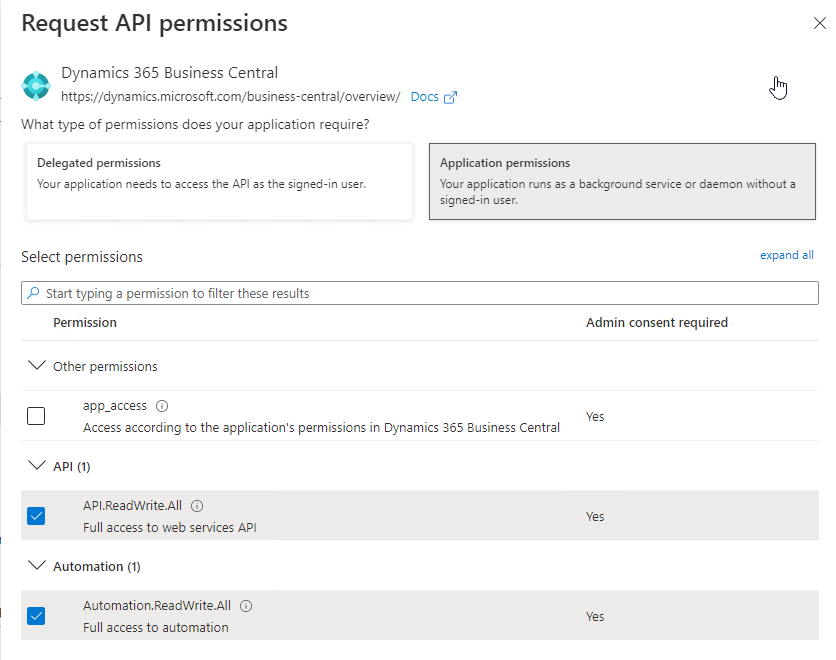Enable the app_access permission checkbox
836x660 pixels.
tap(36, 416)
